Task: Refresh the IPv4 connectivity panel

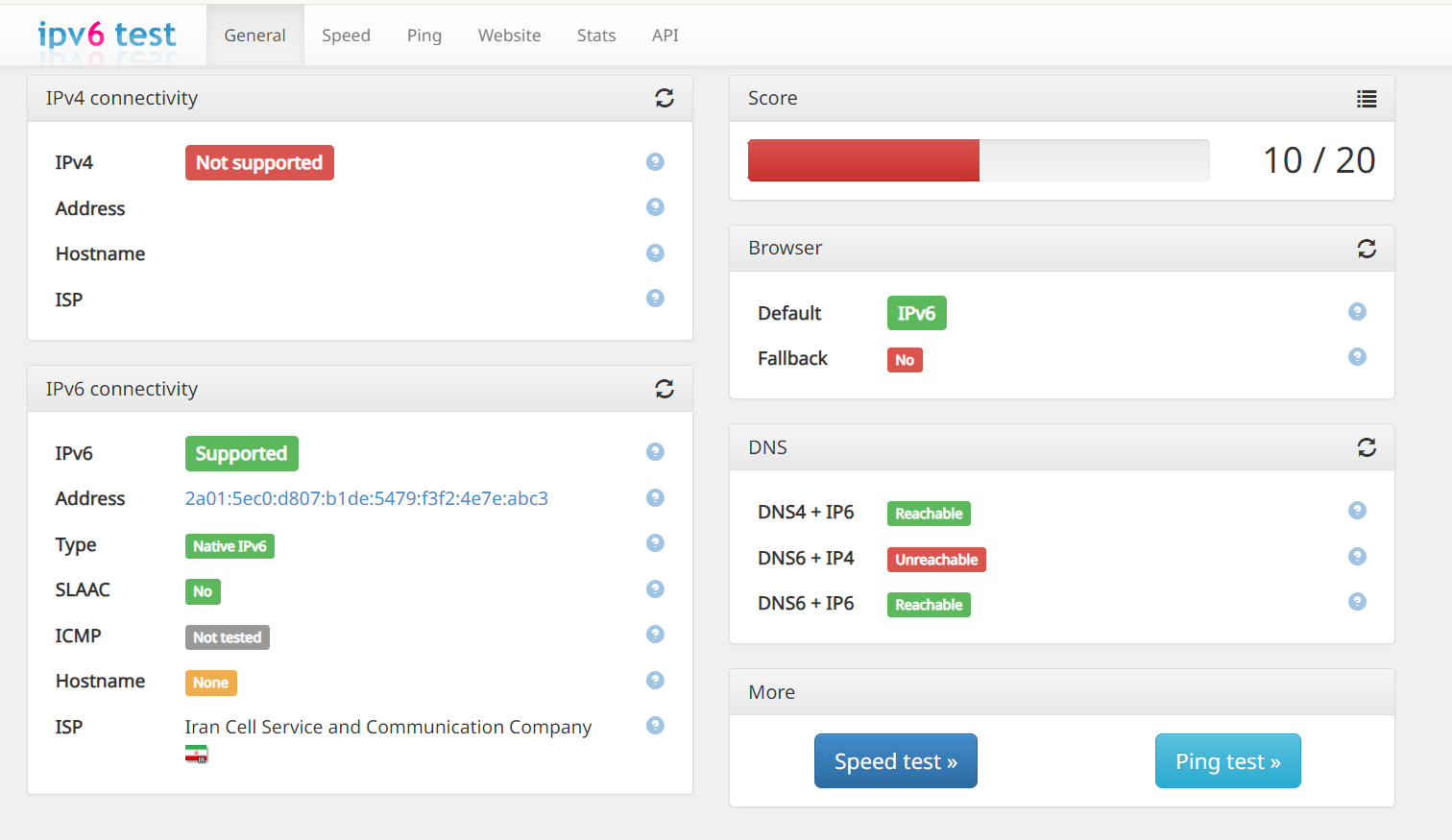Action: pyautogui.click(x=664, y=98)
